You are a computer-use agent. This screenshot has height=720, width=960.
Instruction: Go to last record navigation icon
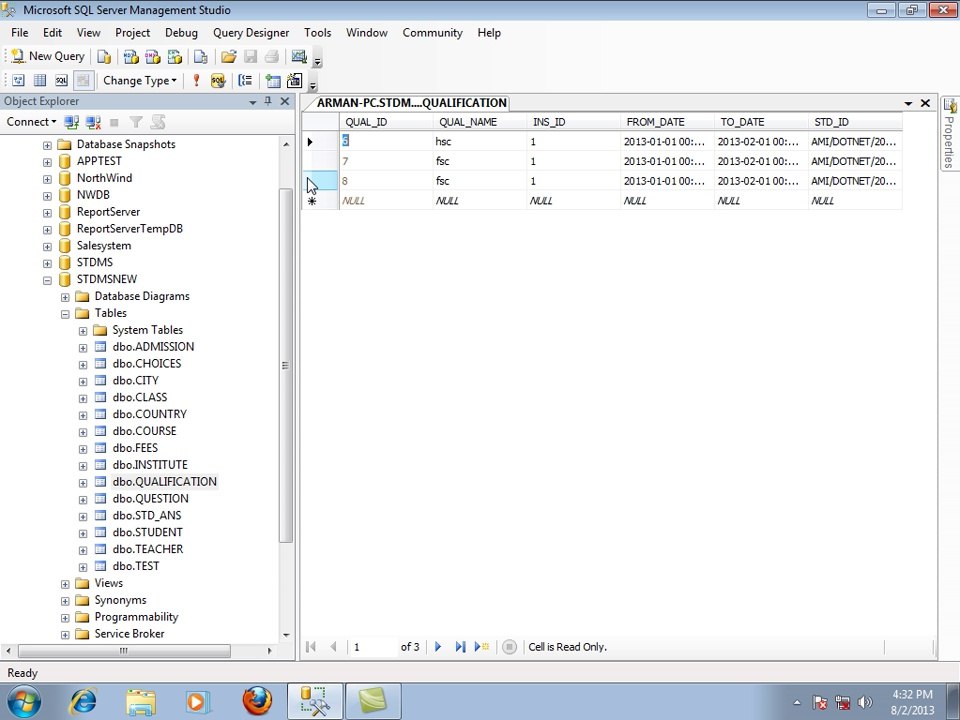click(x=460, y=647)
